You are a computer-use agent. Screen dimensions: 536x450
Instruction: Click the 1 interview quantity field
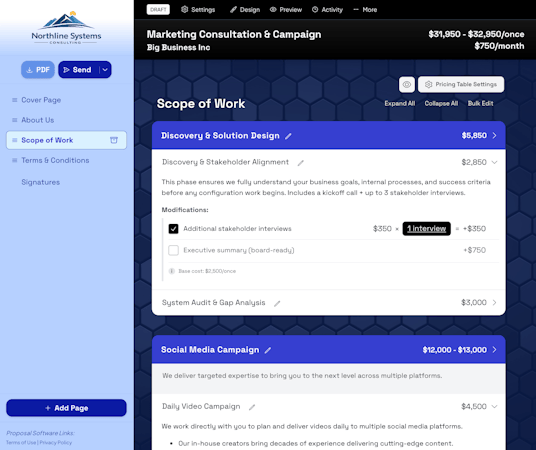[x=426, y=229]
